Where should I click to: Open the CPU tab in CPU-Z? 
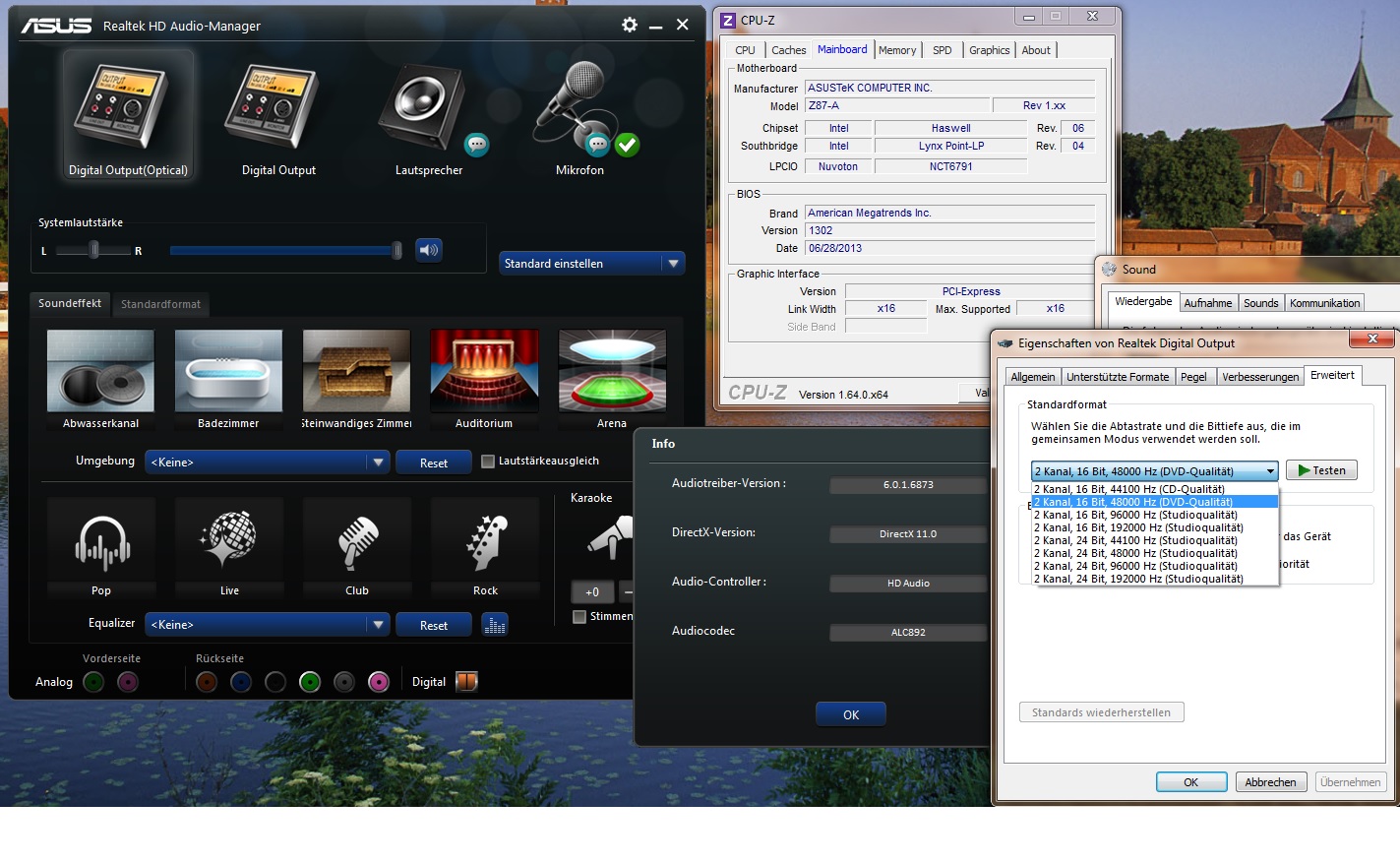click(745, 50)
